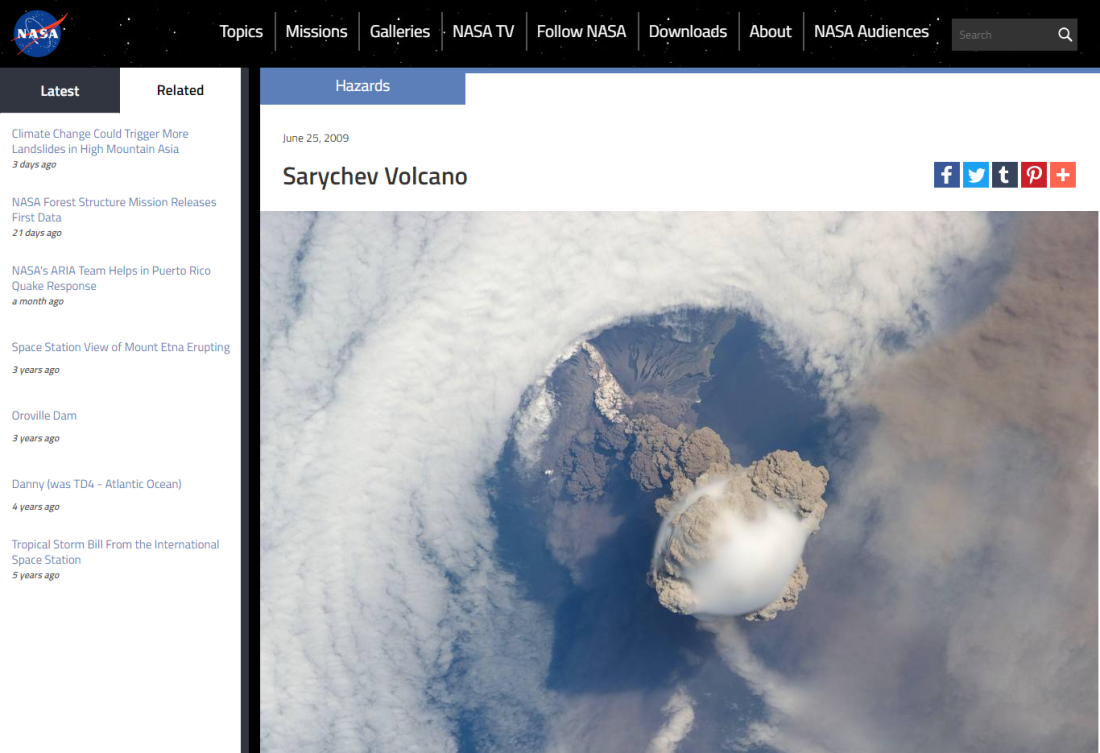Switch to the Related tab
This screenshot has width=1100, height=753.
[x=180, y=91]
